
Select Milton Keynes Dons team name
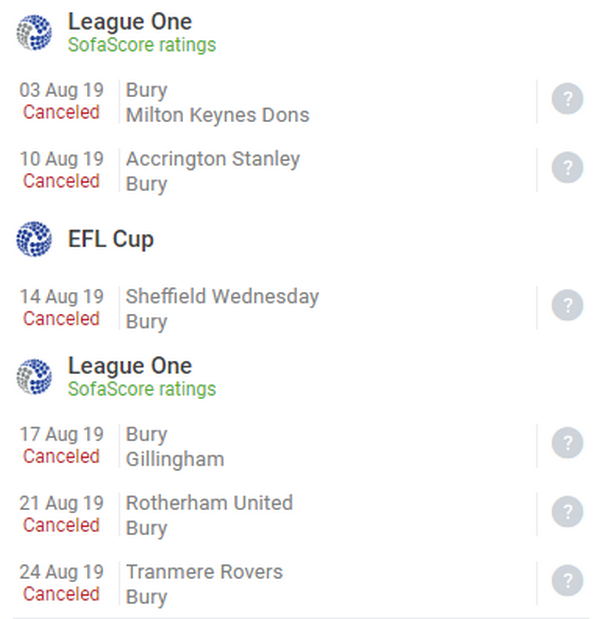(x=217, y=115)
